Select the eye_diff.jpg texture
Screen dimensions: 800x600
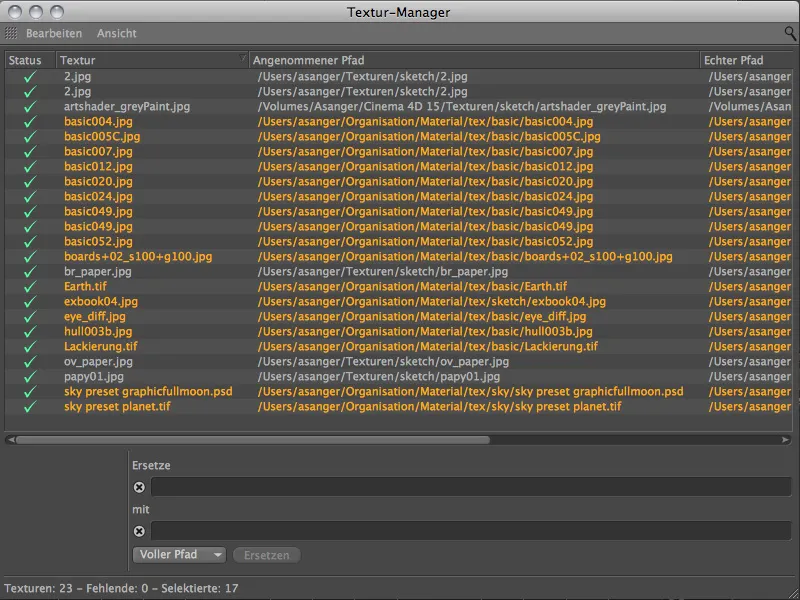click(x=94, y=316)
